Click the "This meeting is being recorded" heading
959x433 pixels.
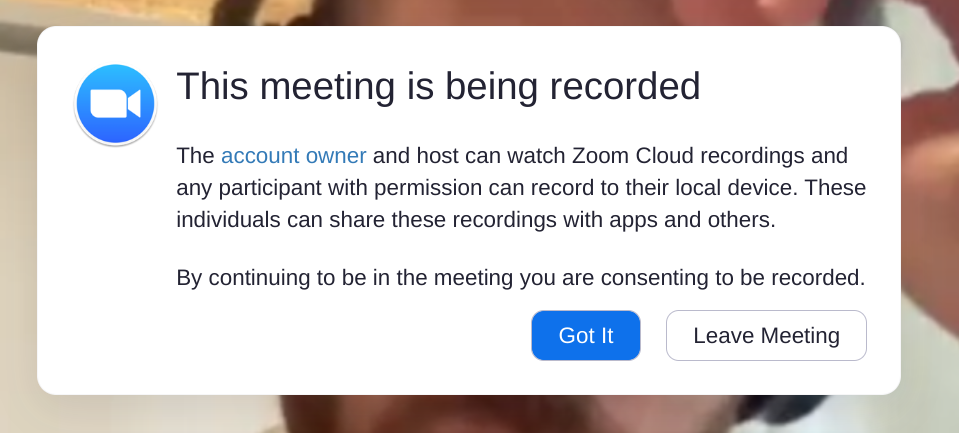tap(438, 86)
